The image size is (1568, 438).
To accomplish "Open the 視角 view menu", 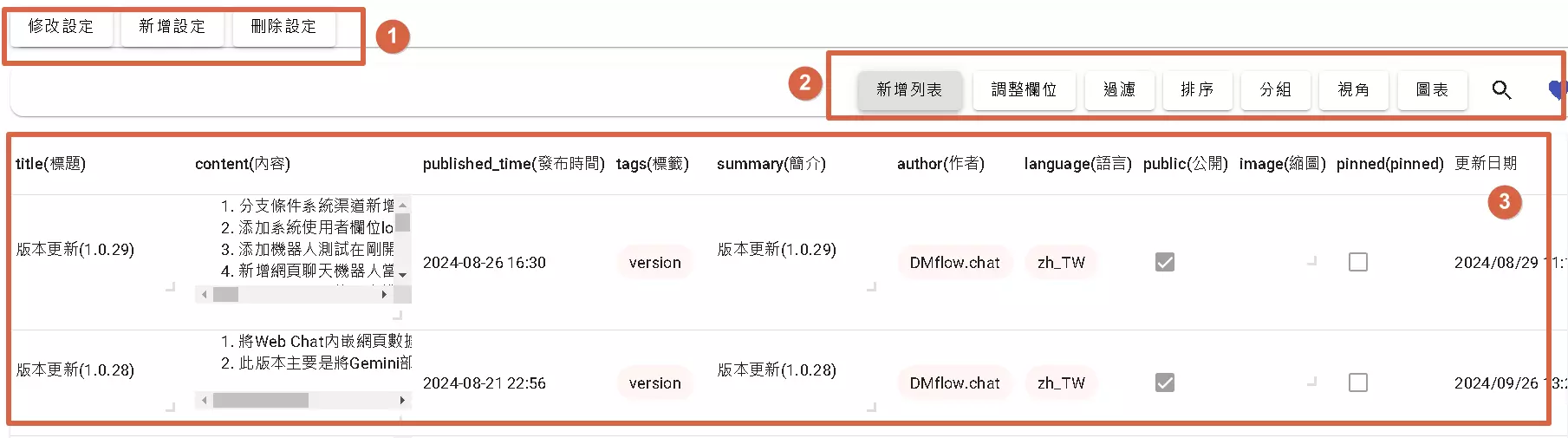I will point(1353,90).
